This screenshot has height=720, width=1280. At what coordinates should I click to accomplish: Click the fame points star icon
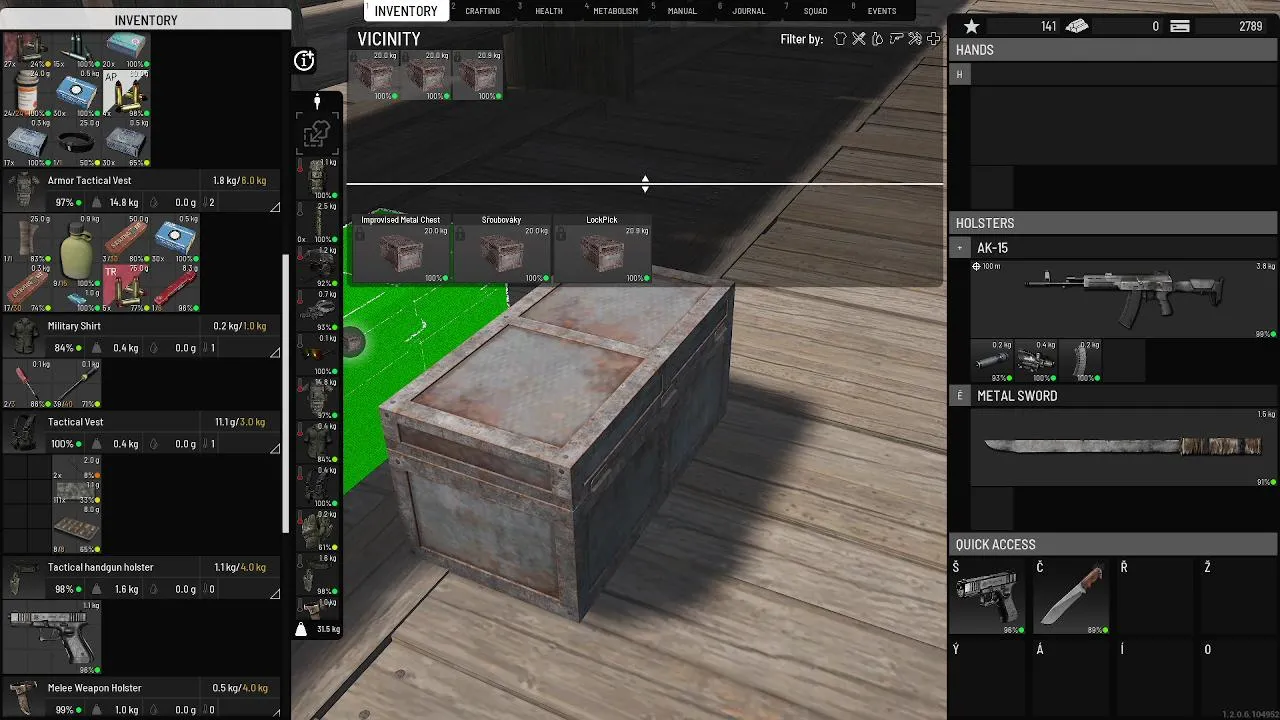pos(971,26)
